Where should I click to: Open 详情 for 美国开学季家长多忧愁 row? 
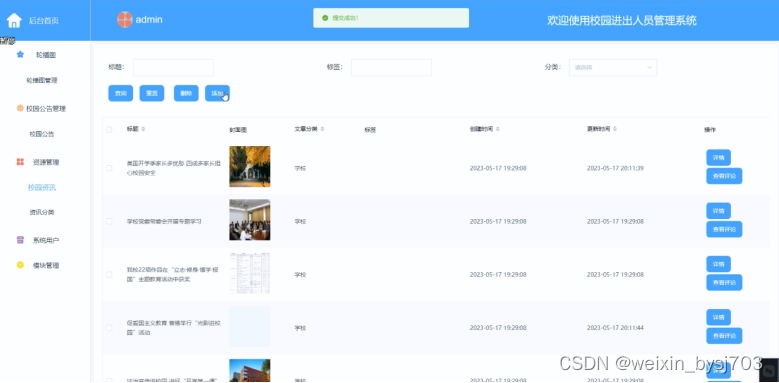pyautogui.click(x=718, y=157)
